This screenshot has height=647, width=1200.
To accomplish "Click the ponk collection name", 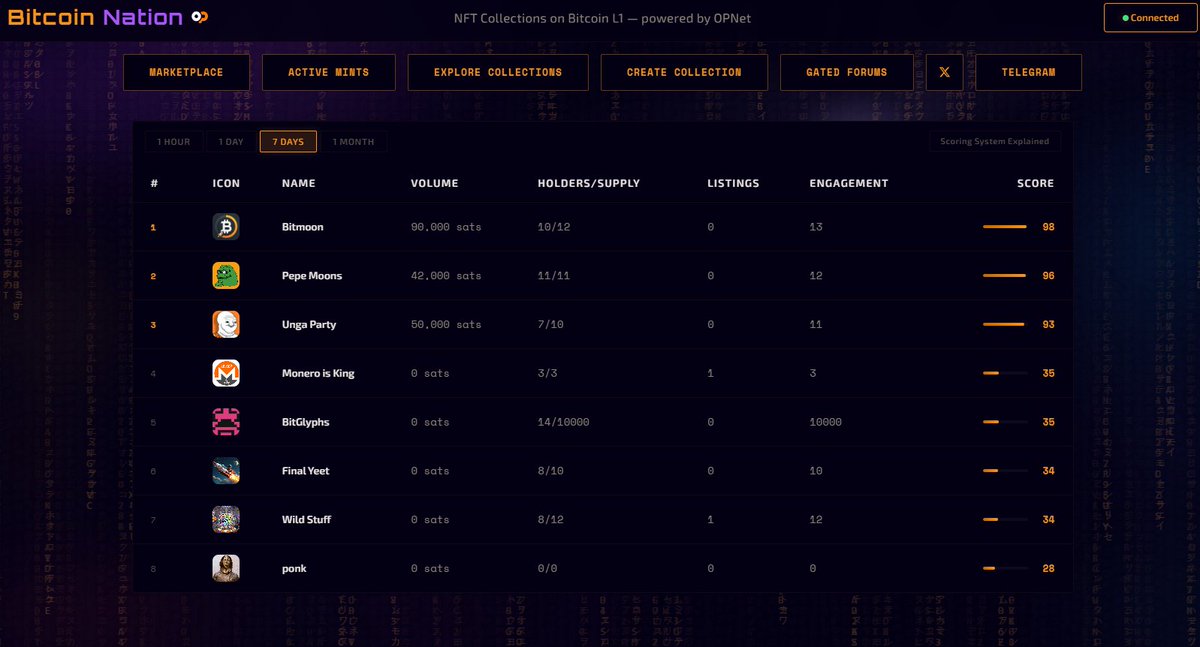I will (x=294, y=568).
